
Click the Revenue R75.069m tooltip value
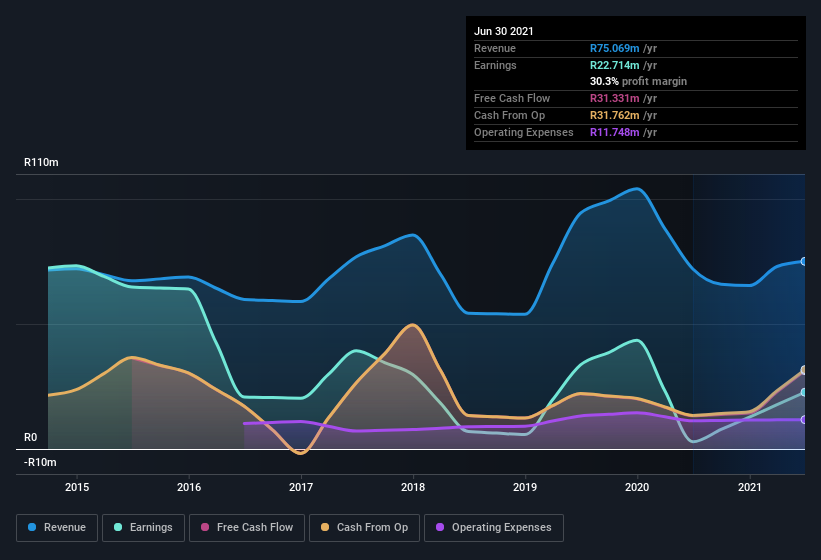click(x=615, y=48)
